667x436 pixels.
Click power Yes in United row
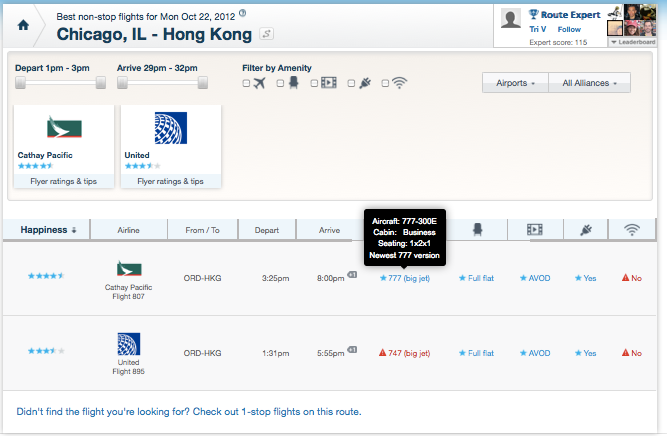585,353
